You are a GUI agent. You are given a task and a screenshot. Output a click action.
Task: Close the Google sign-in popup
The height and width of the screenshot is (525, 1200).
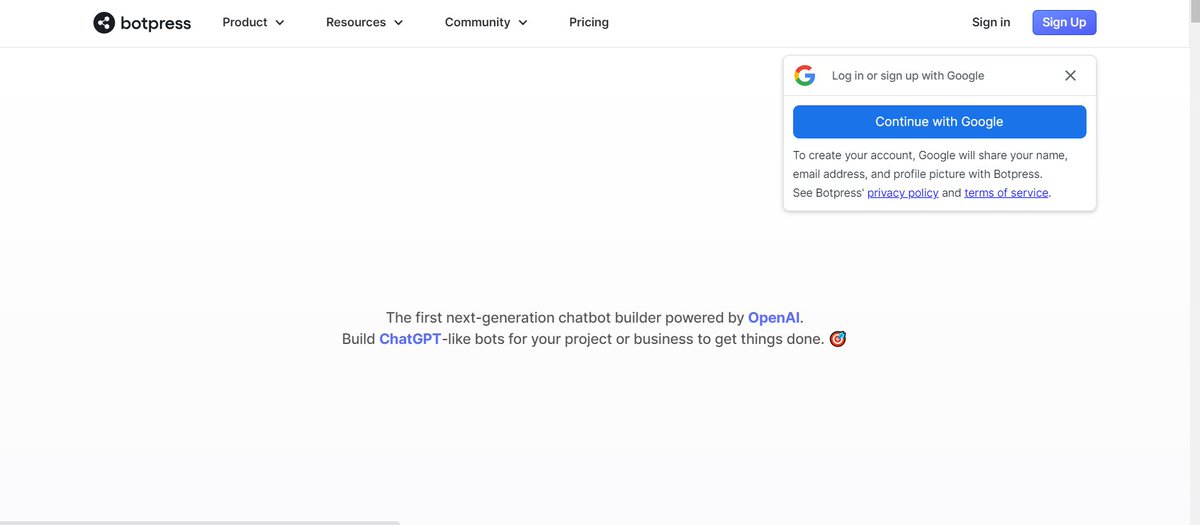point(1070,76)
